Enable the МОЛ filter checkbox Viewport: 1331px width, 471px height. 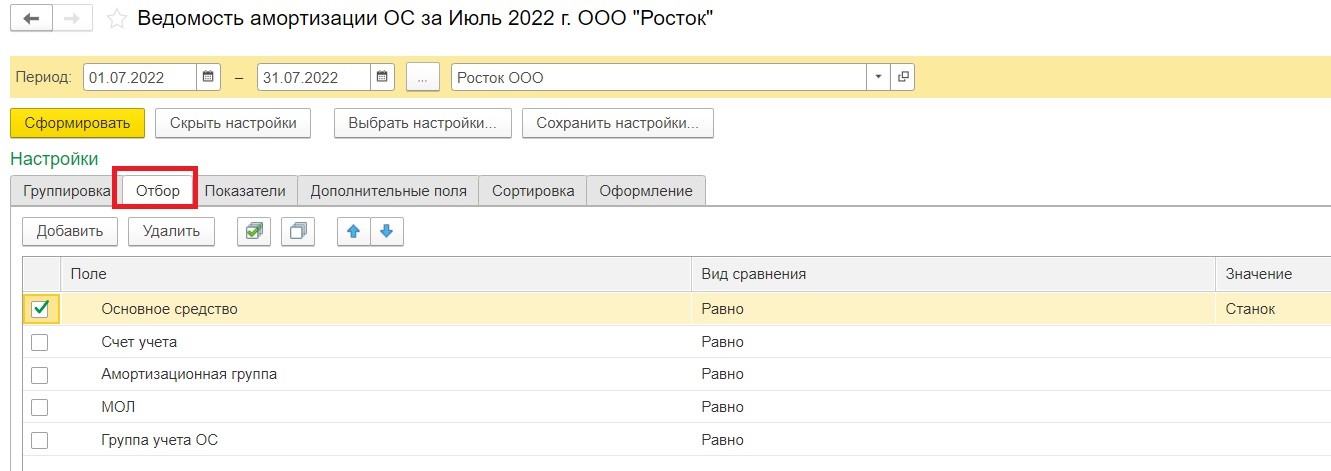[40, 407]
